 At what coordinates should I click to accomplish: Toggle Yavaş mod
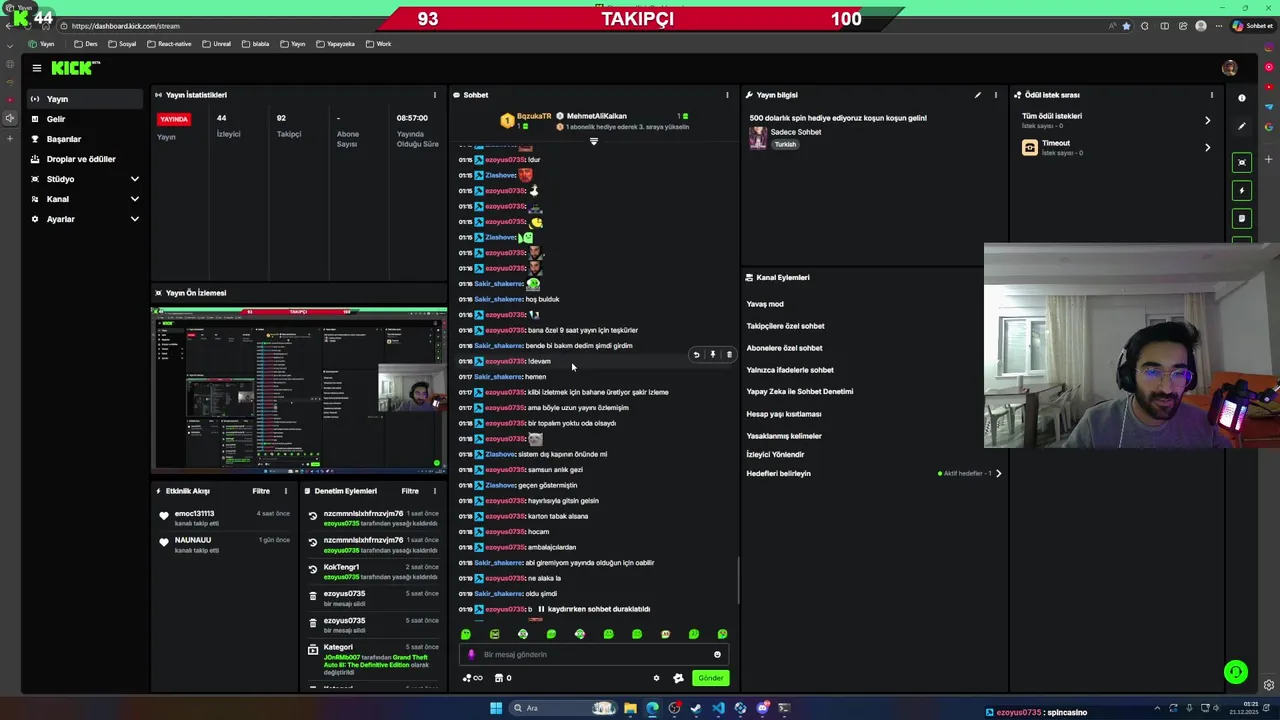[765, 304]
